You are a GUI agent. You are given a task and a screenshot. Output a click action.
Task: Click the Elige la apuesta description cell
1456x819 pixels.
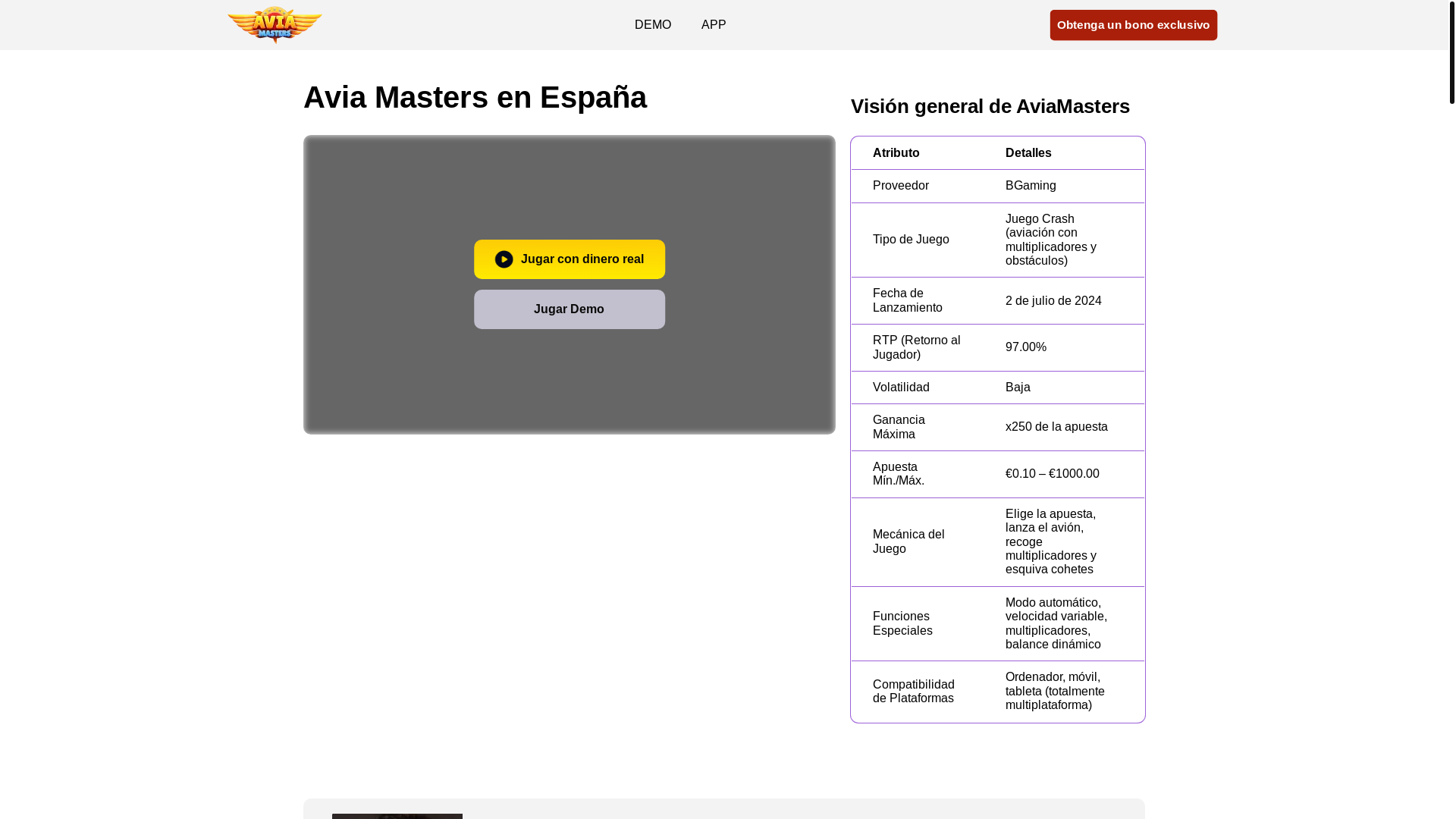tap(1051, 541)
